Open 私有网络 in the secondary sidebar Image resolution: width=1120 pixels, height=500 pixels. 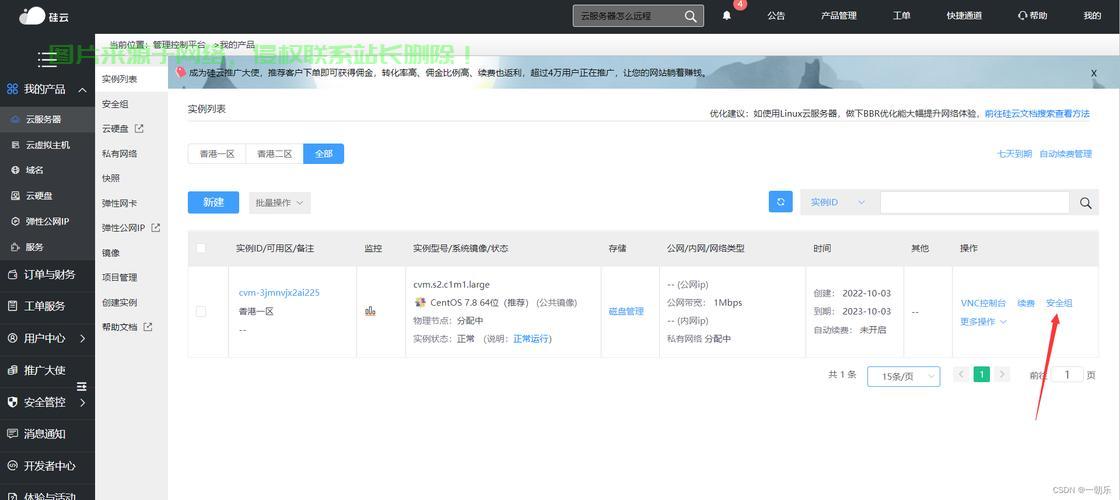point(119,154)
